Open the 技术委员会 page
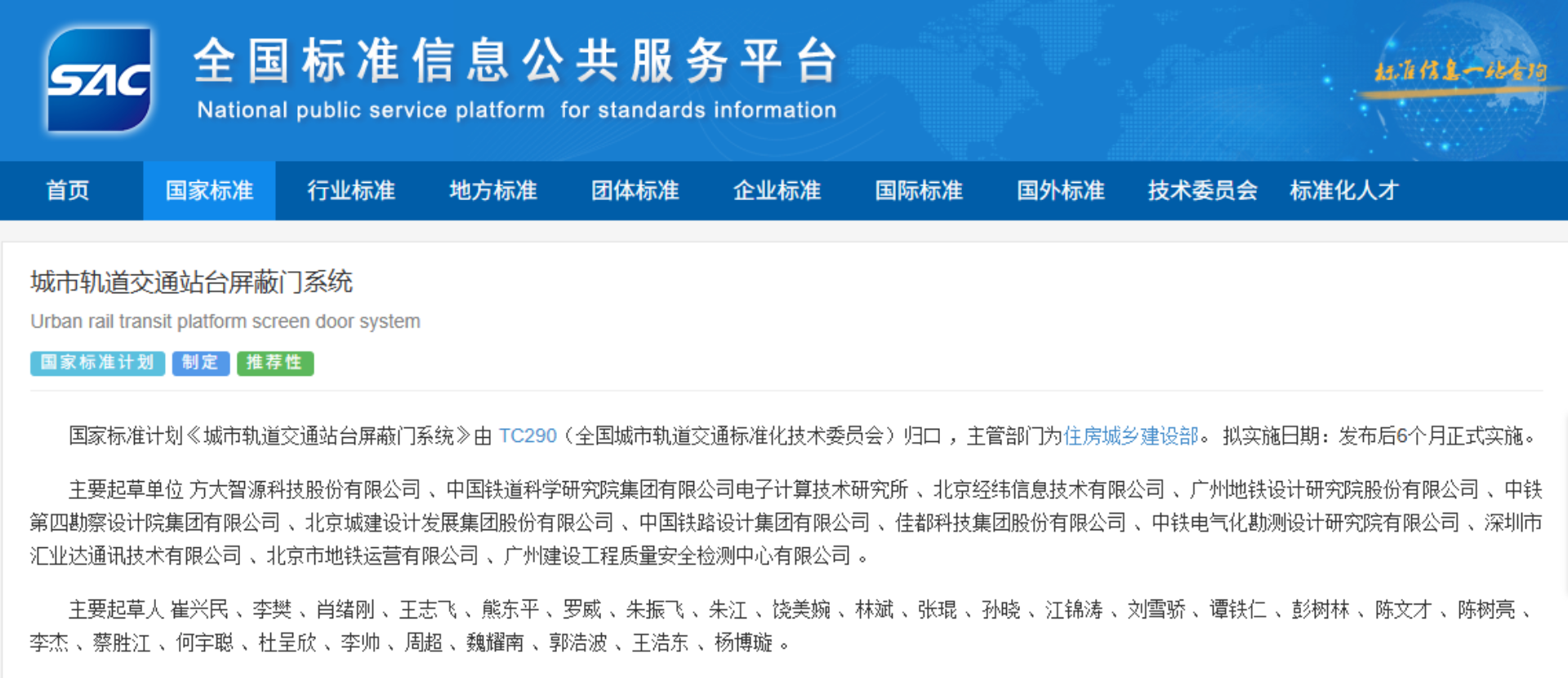Image resolution: width=1568 pixels, height=678 pixels. (1202, 190)
